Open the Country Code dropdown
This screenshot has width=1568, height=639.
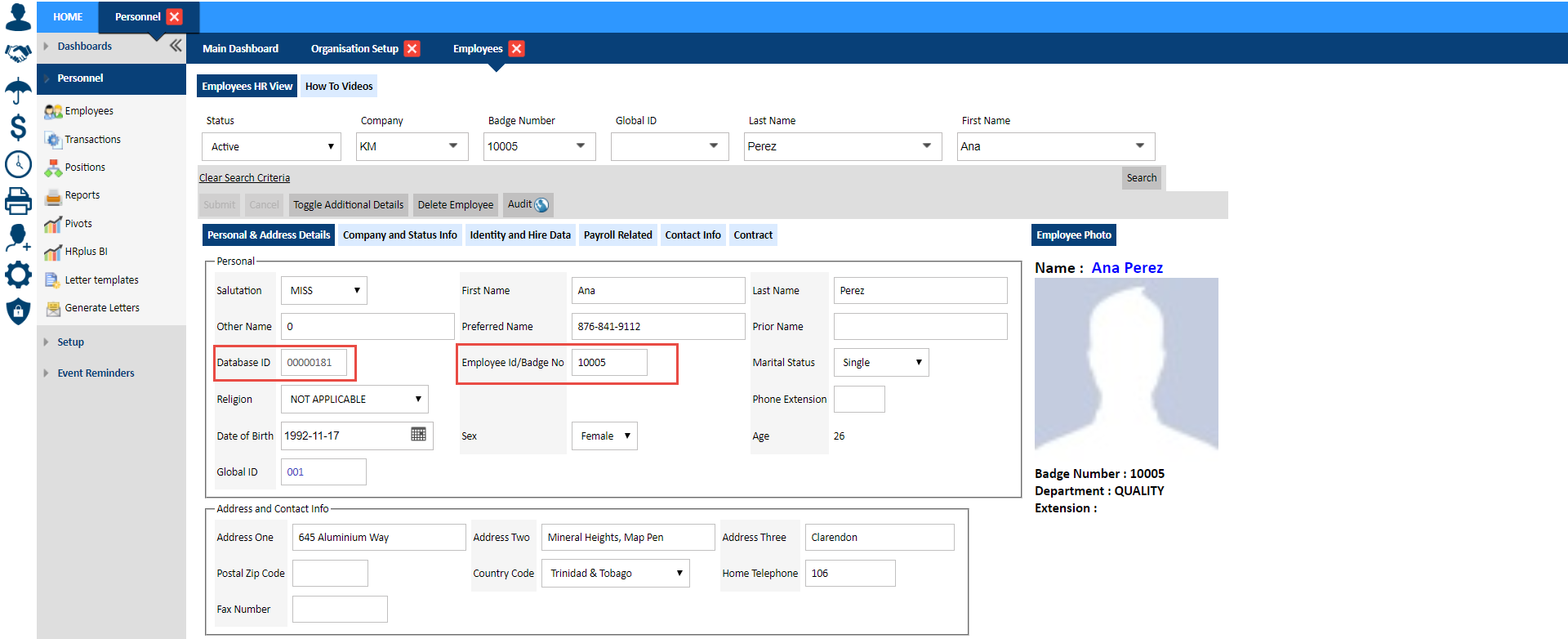click(x=616, y=573)
